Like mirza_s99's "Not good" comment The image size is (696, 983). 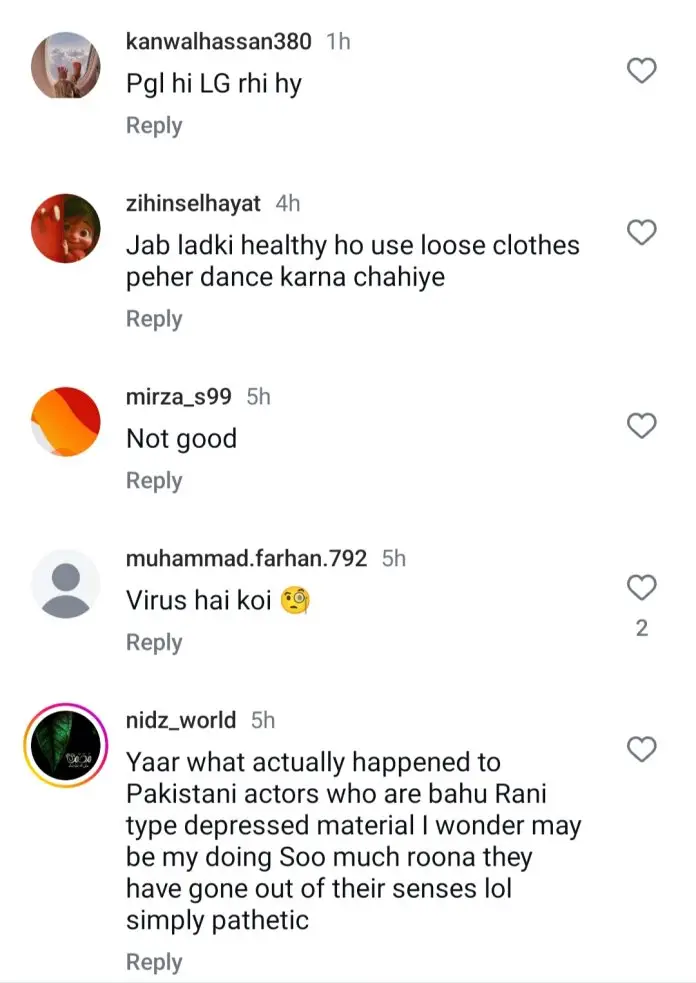pos(641,426)
